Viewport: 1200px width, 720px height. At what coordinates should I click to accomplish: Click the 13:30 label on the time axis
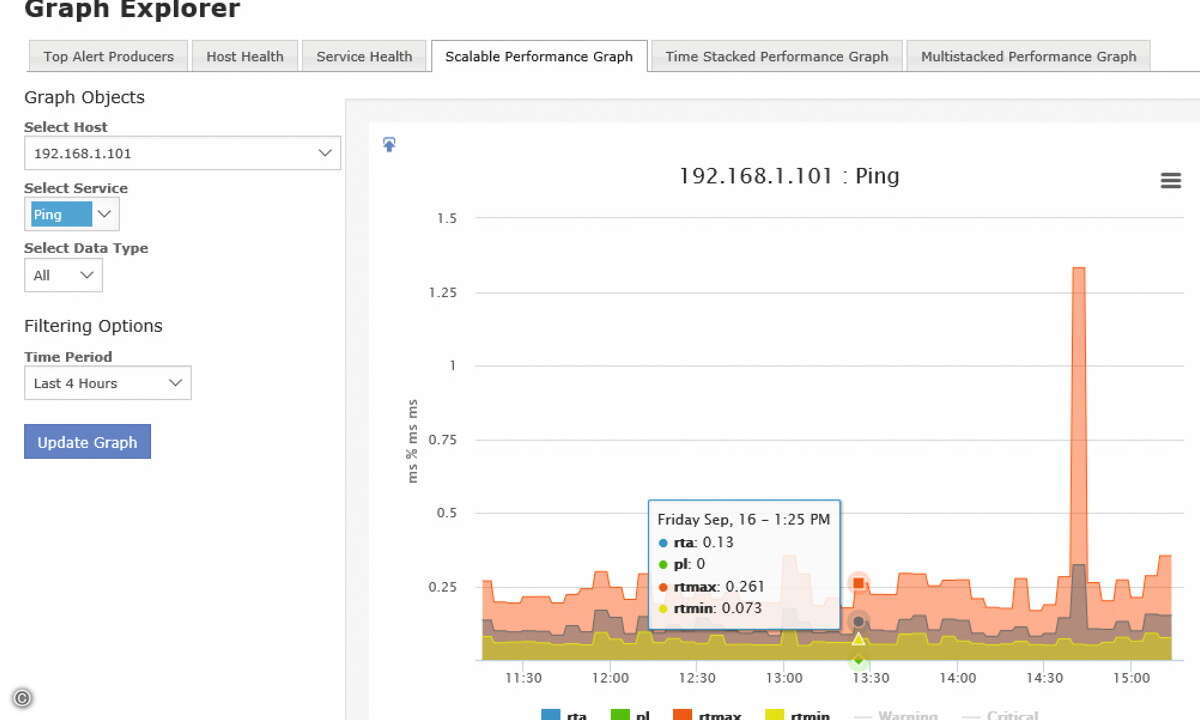[870, 678]
